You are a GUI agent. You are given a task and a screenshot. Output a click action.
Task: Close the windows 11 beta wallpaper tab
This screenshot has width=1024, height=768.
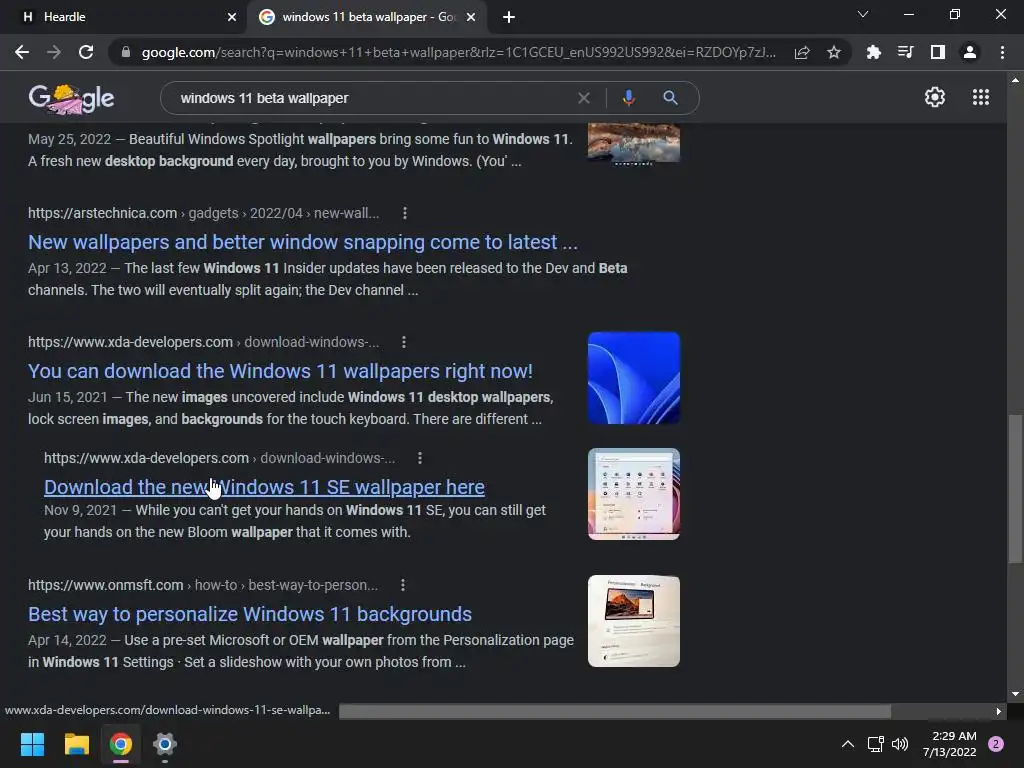coord(471,17)
